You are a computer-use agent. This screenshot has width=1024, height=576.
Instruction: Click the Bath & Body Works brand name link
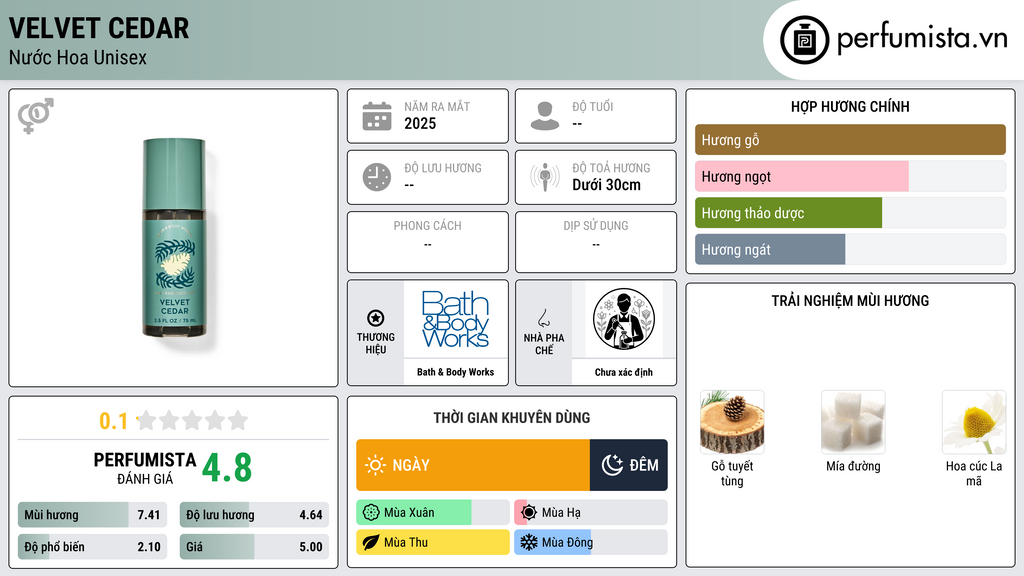pyautogui.click(x=455, y=372)
